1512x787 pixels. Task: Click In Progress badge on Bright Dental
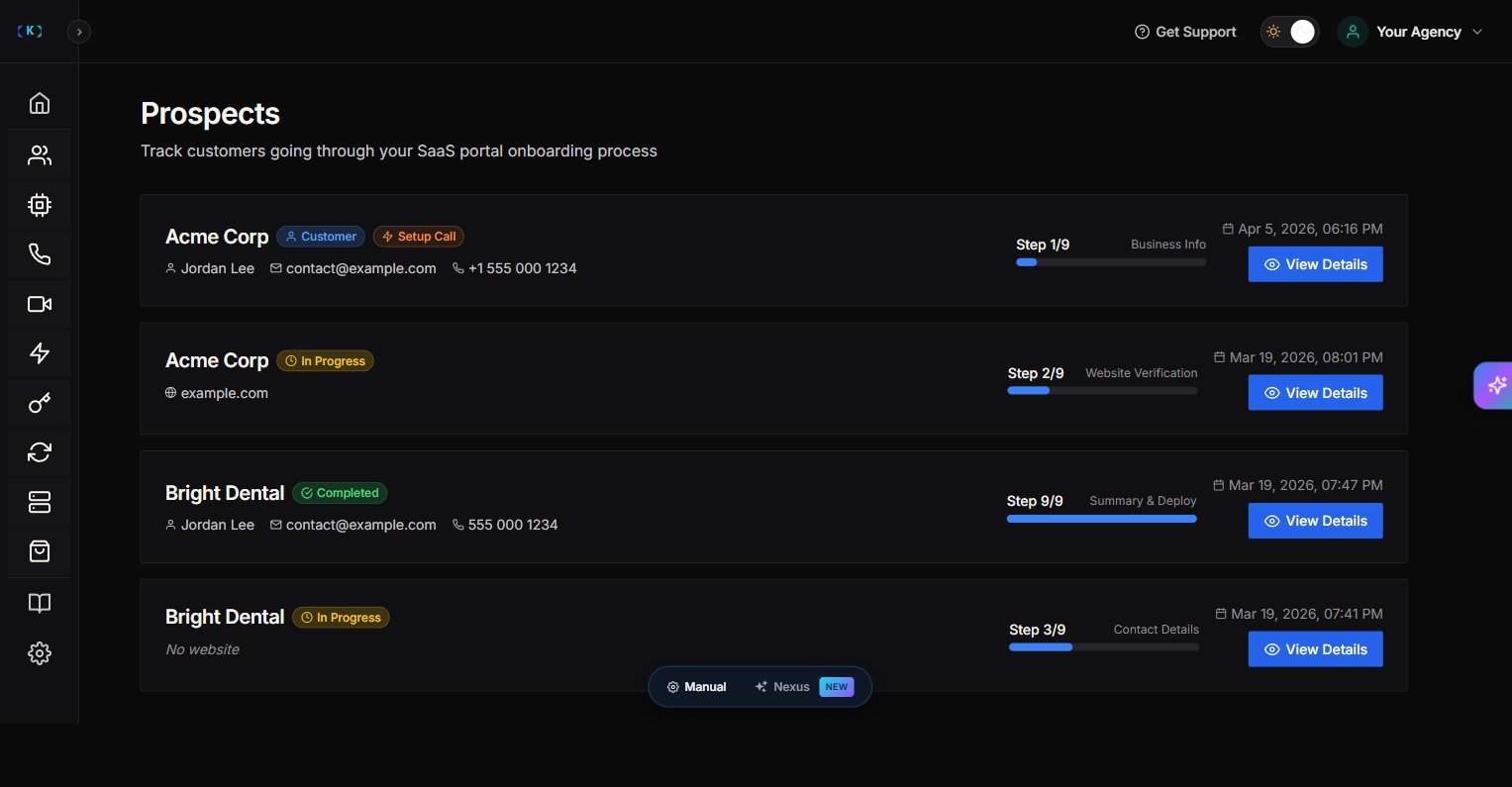pos(341,618)
